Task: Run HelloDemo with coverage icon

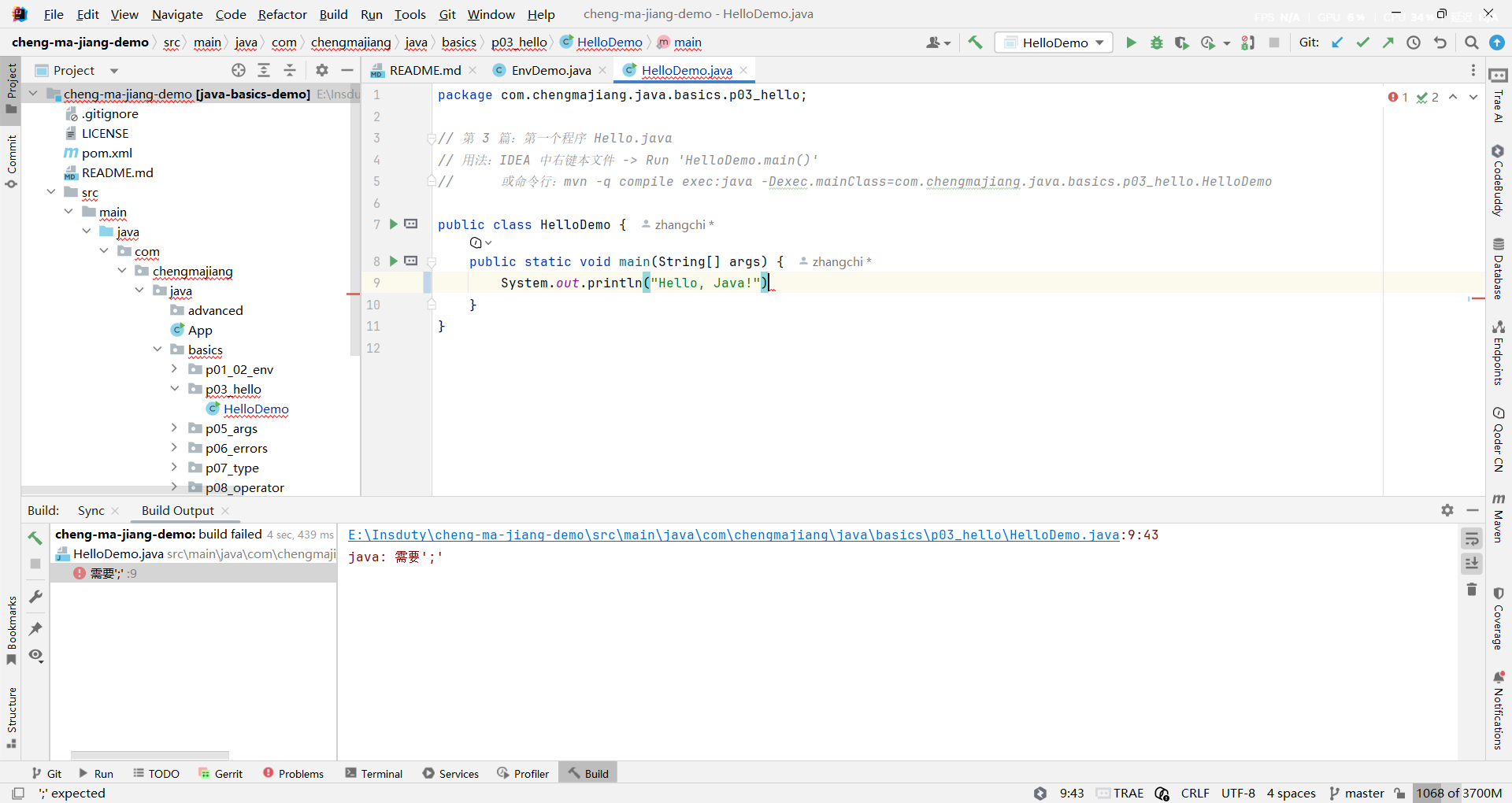Action: pos(1181,43)
